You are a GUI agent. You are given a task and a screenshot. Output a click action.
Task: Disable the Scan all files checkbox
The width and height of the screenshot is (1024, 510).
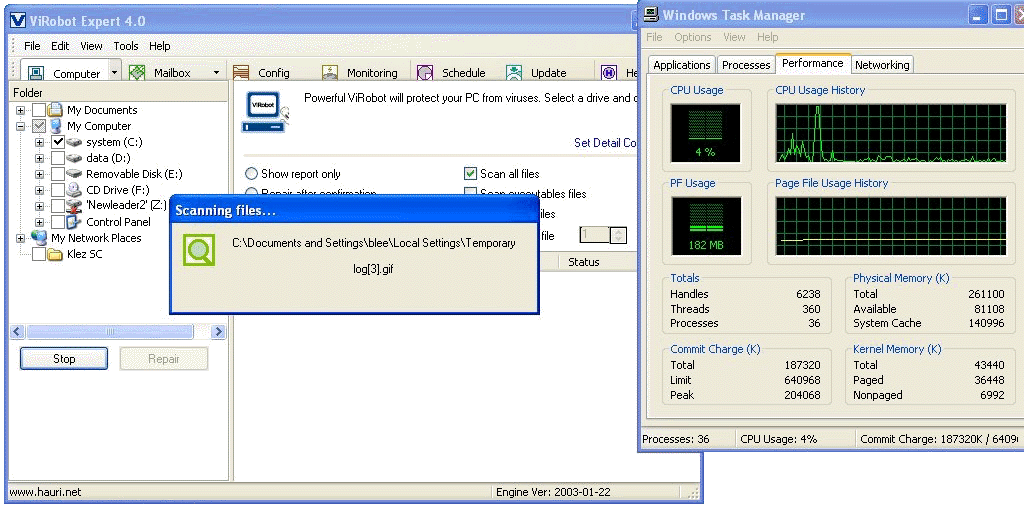pyautogui.click(x=471, y=174)
